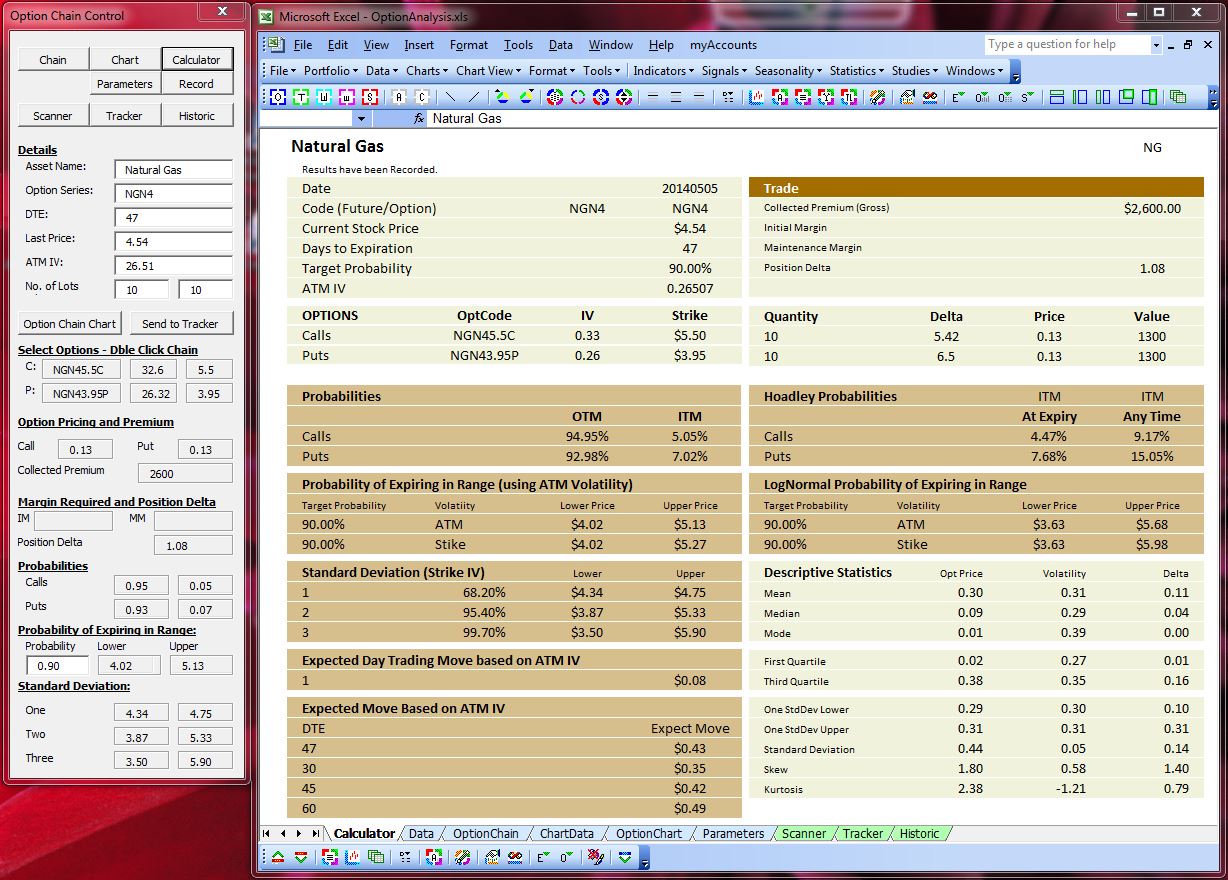Click the fx insert function icon
Viewport: 1228px width, 880px height.
(x=420, y=118)
